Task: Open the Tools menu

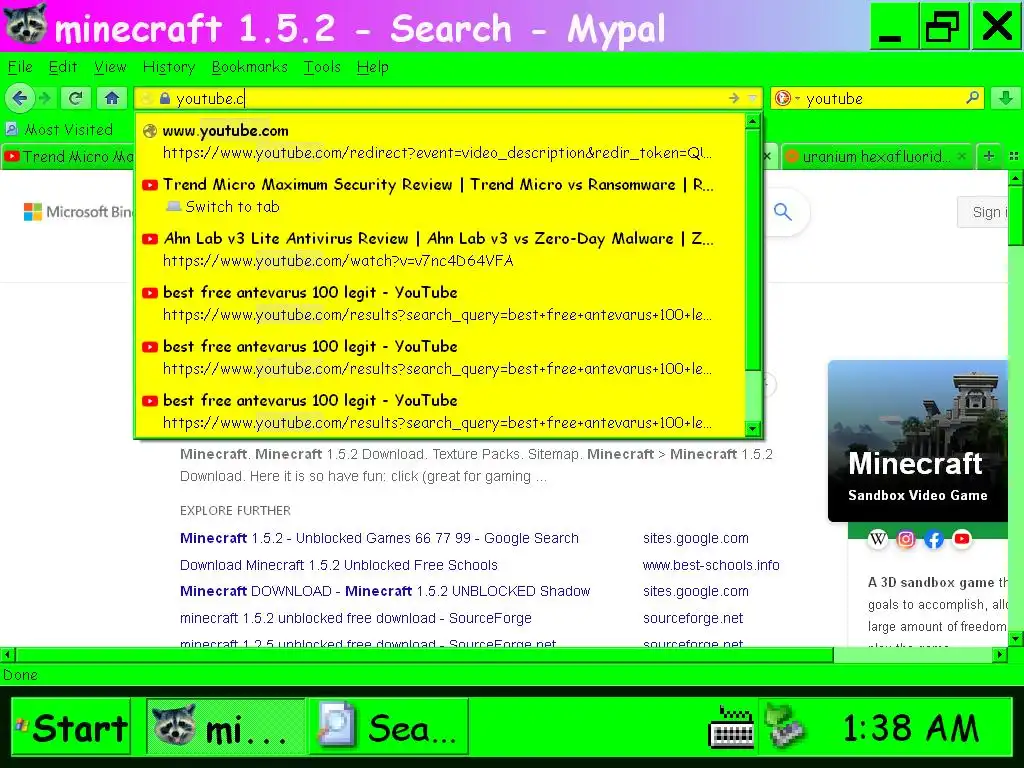Action: pyautogui.click(x=322, y=67)
